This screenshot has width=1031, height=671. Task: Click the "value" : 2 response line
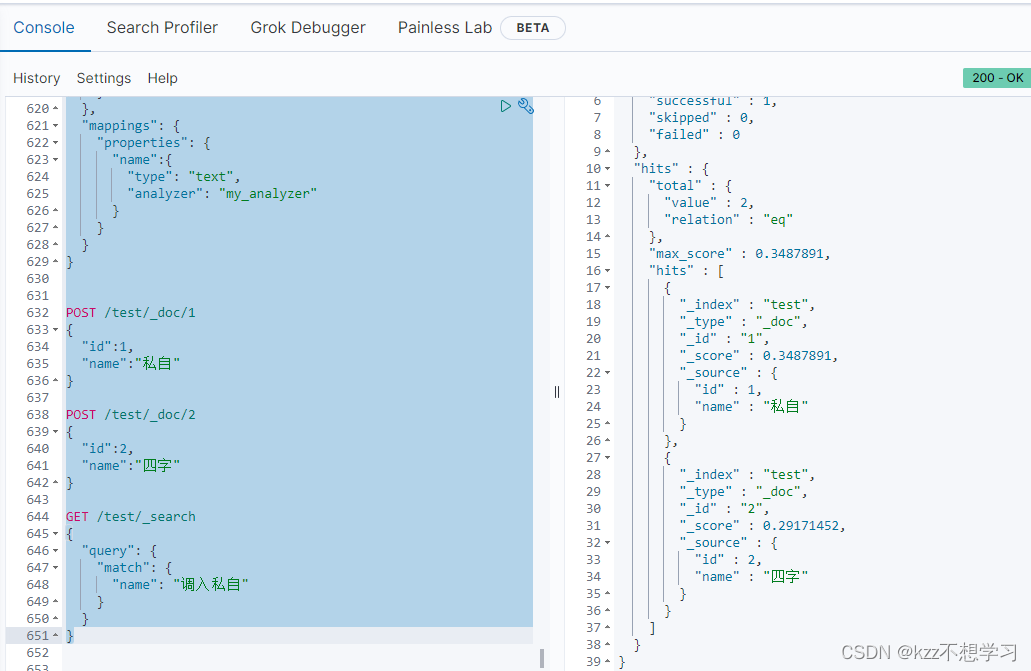click(x=709, y=203)
